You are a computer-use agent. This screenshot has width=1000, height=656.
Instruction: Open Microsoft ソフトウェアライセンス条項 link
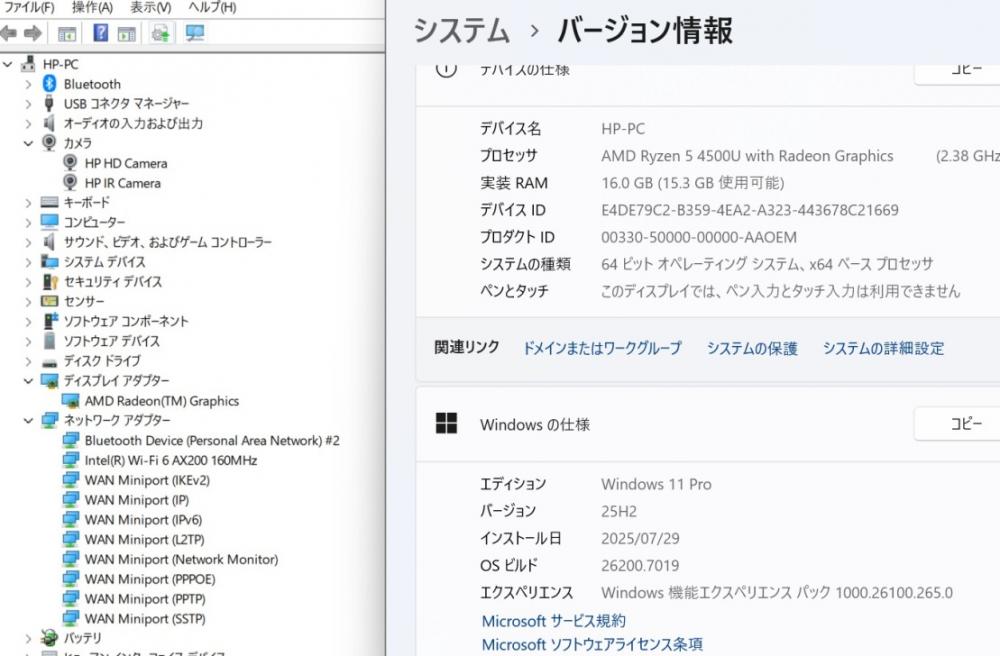coord(592,645)
